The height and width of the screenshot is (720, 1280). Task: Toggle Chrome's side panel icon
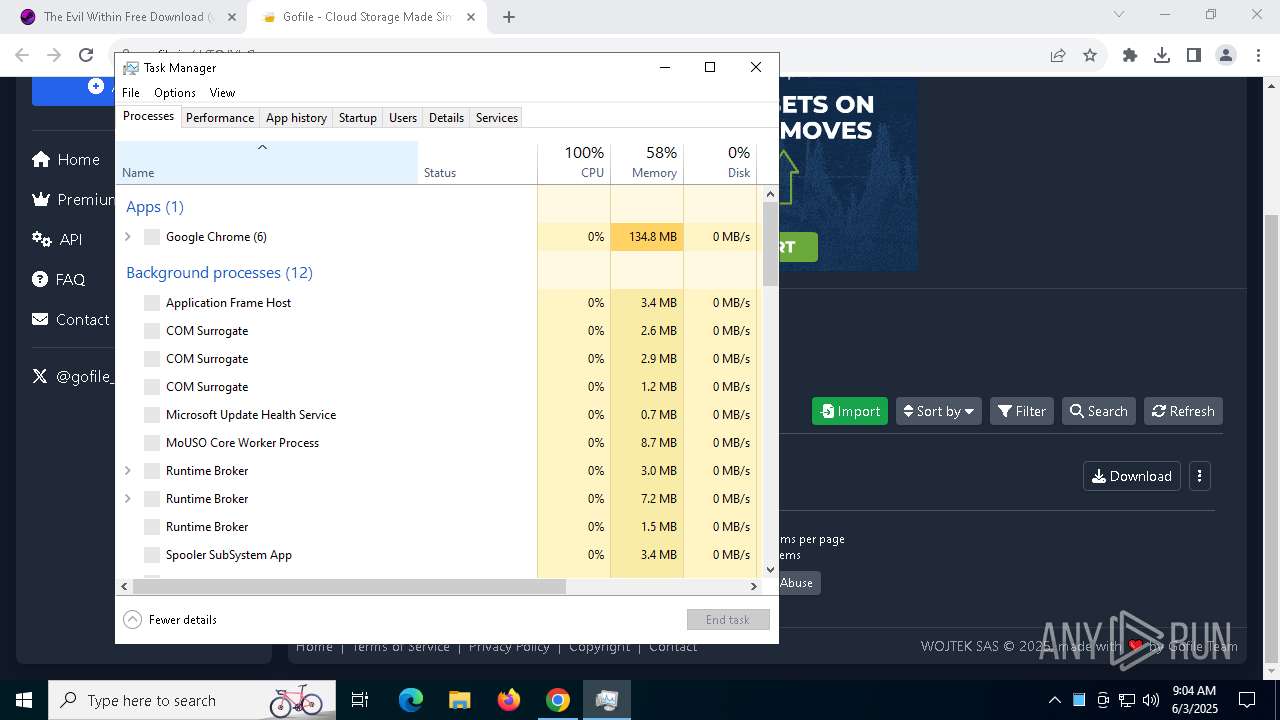coord(1194,56)
